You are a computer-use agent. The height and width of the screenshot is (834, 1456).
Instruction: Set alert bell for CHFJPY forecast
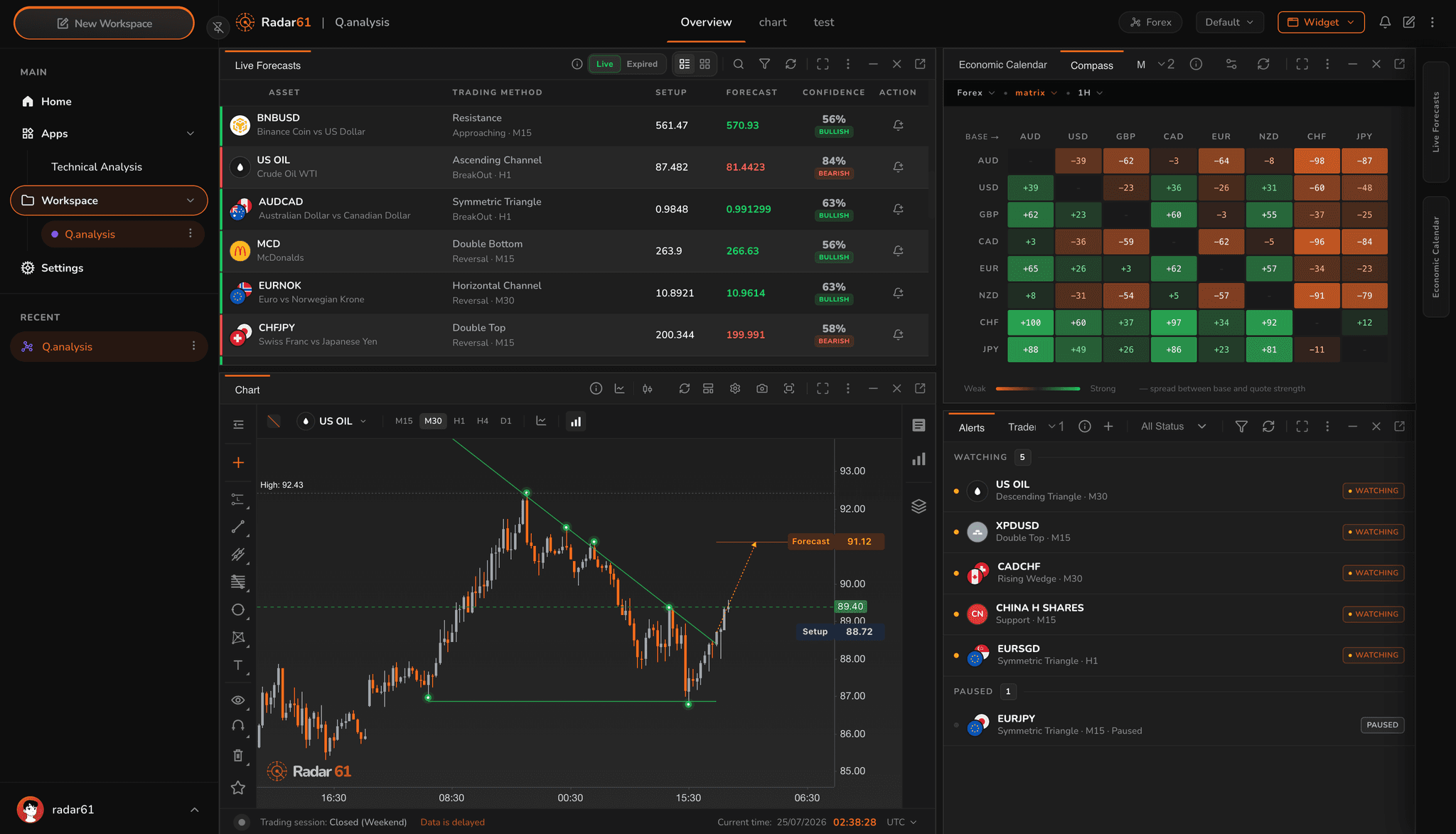[x=898, y=335]
